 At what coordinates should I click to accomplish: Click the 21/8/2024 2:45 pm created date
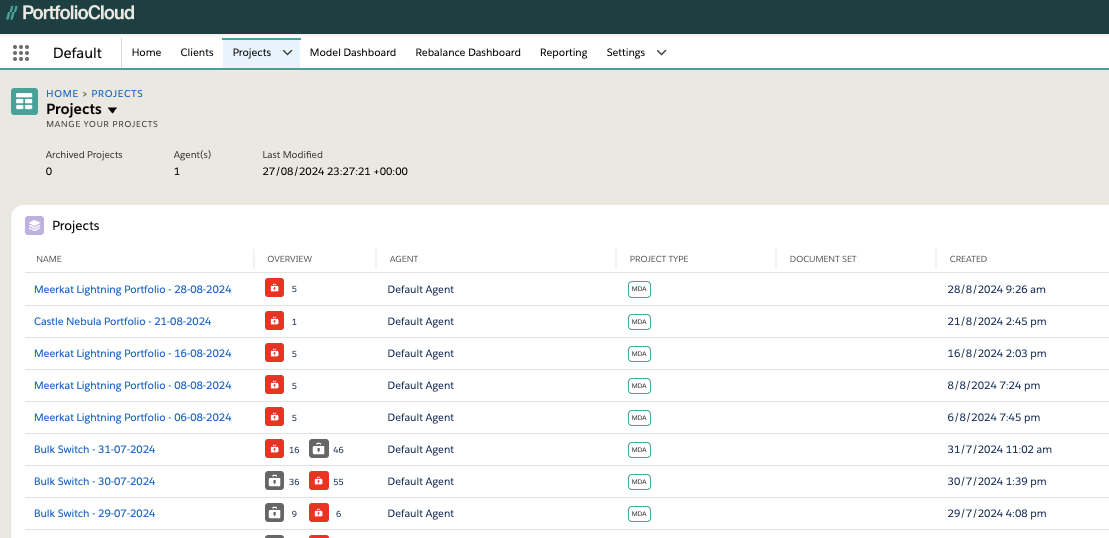pyautogui.click(x=997, y=321)
